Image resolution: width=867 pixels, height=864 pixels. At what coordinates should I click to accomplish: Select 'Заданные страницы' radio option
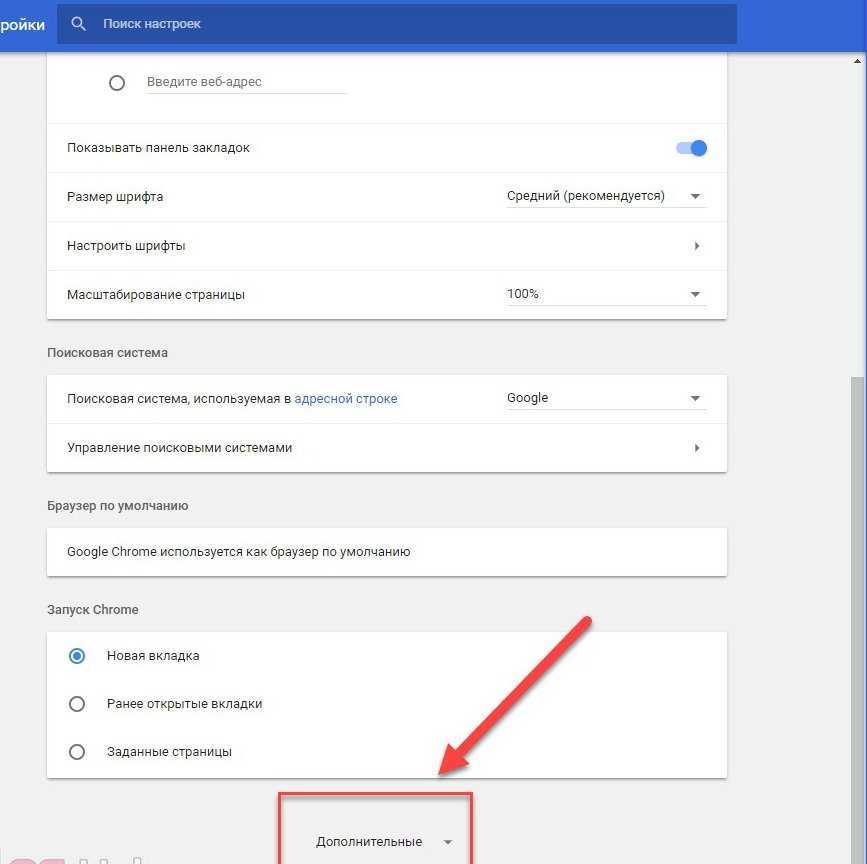77,752
